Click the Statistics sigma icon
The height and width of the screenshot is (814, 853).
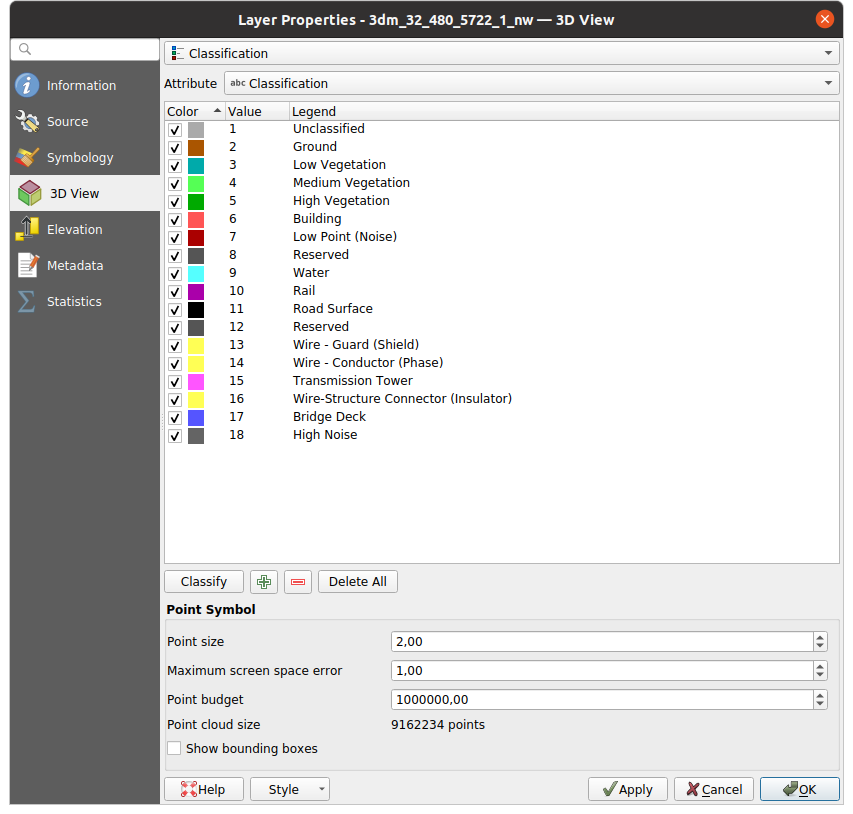tap(27, 301)
